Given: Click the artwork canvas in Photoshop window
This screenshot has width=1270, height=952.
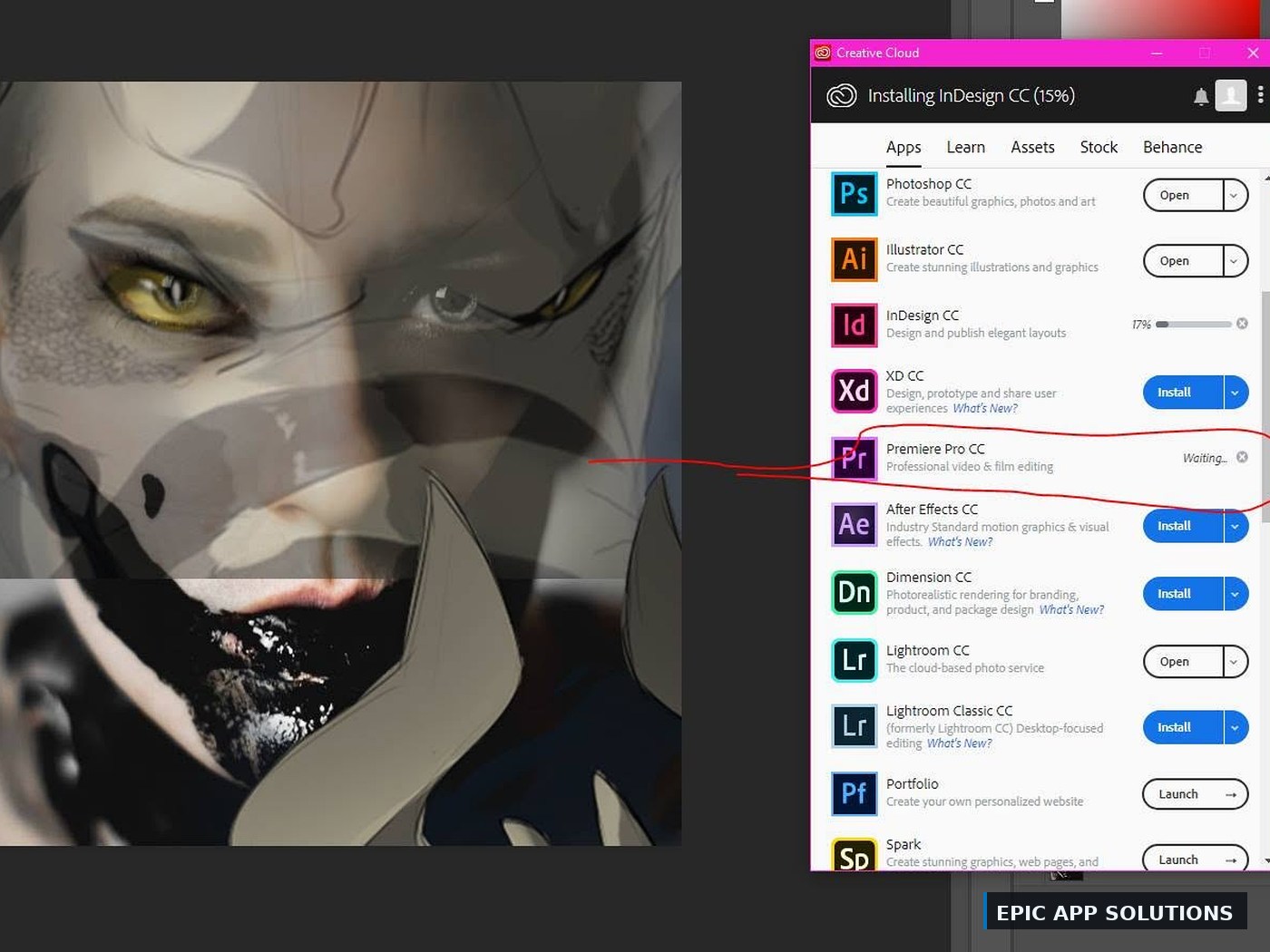Looking at the screenshot, I should [x=340, y=463].
